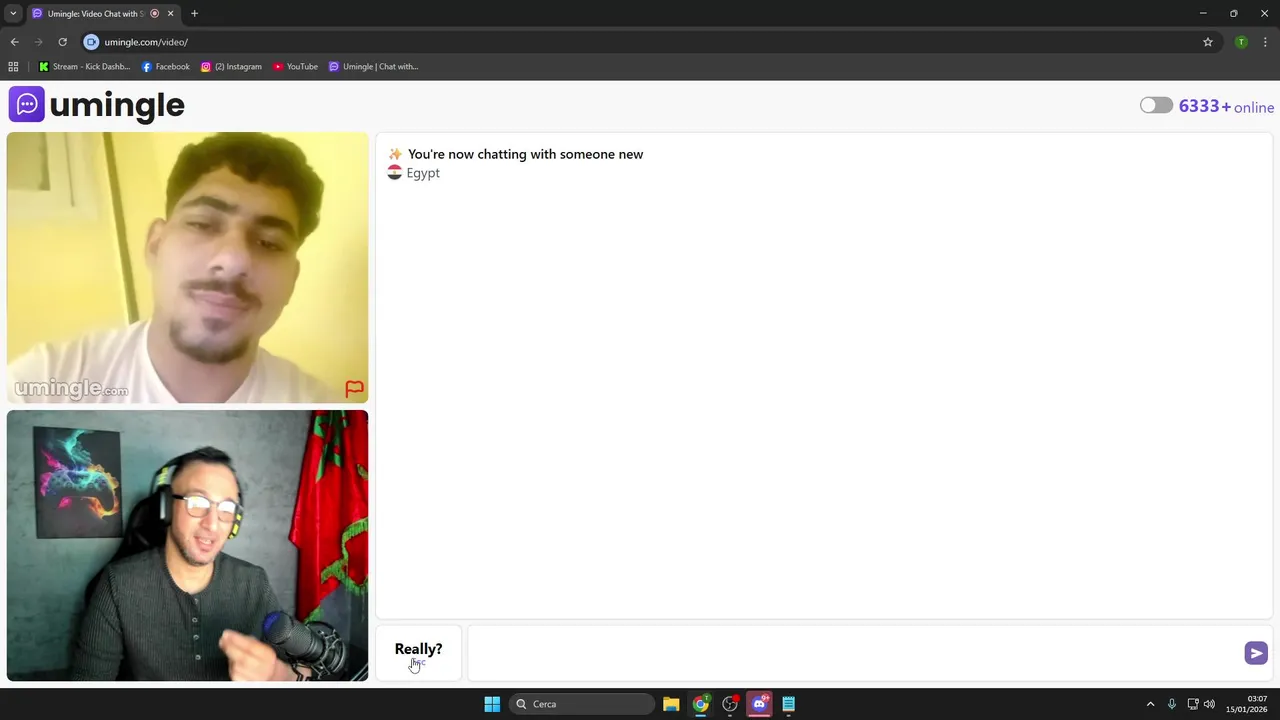Focus the chat message input field
Viewport: 1280px width, 720px height.
coord(855,653)
